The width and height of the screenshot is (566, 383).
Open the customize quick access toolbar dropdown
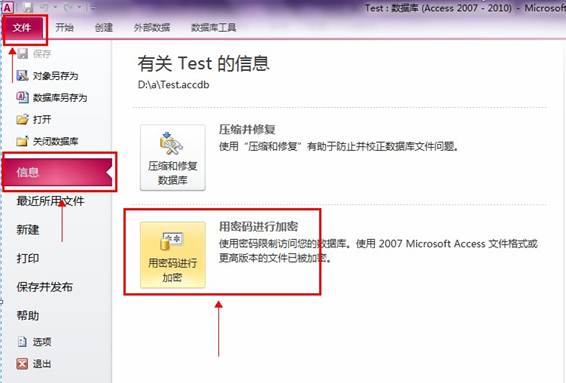[92, 7]
